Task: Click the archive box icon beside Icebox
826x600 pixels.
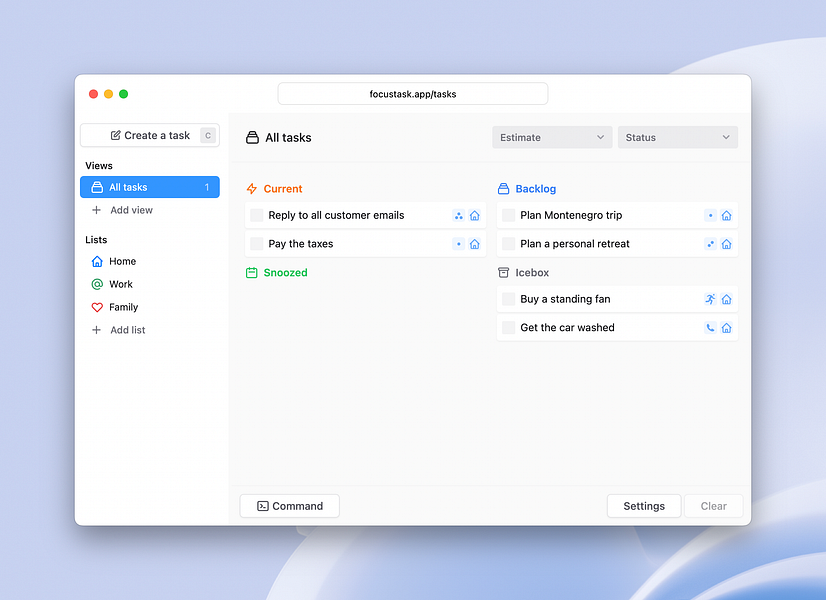Action: pos(504,272)
